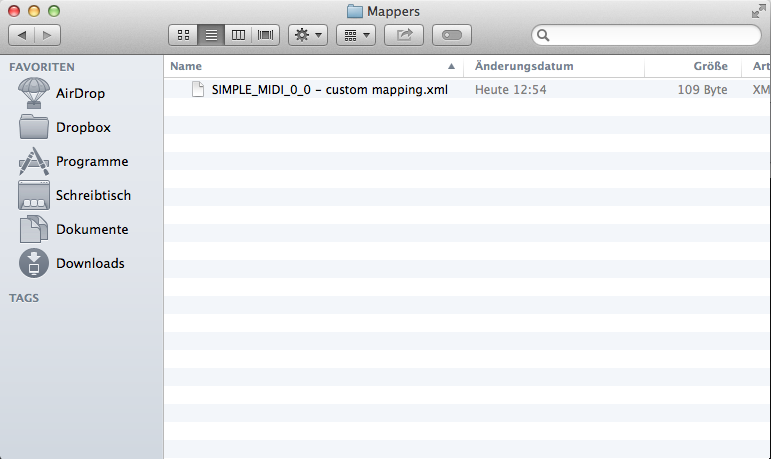Click the xml file's document icon
This screenshot has width=771, height=459.
(x=198, y=90)
